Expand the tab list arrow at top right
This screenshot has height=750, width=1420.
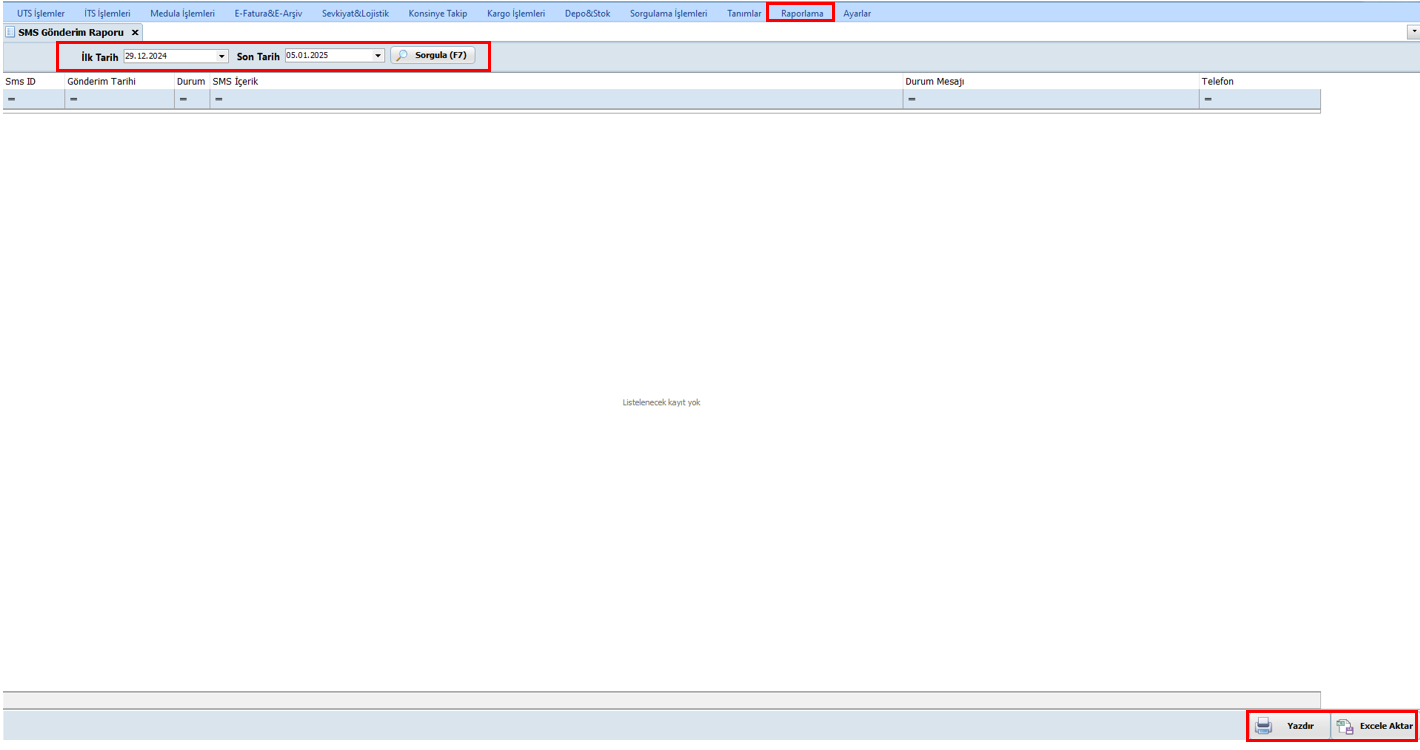[x=1413, y=32]
